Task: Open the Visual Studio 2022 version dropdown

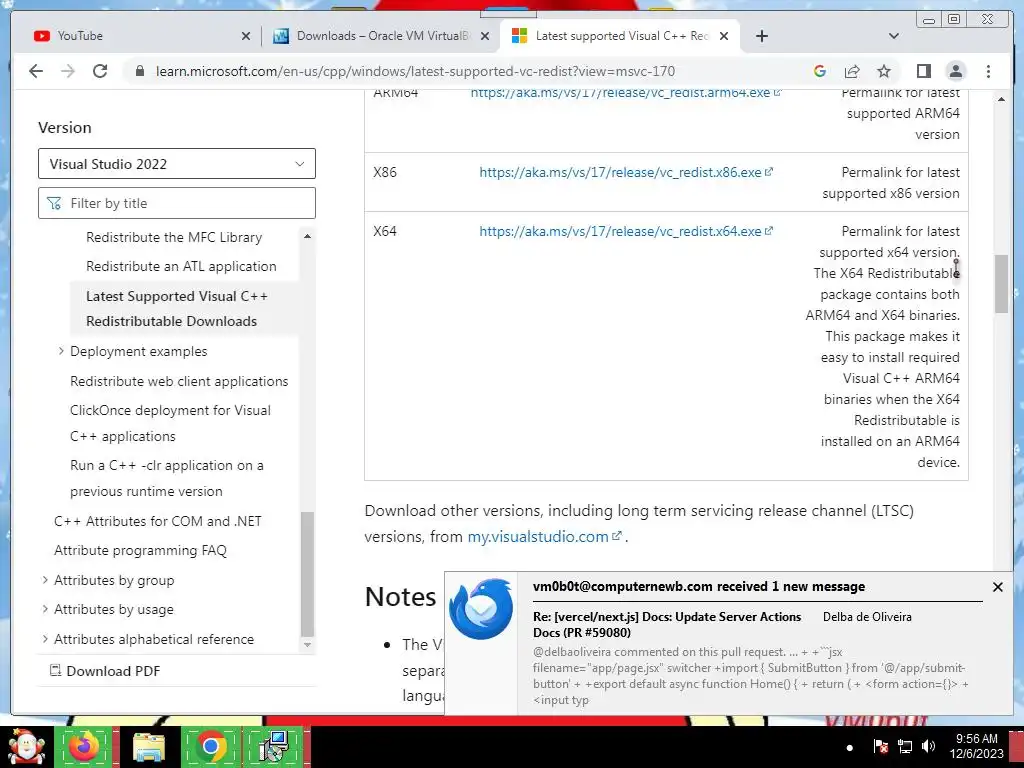Action: coord(177,164)
